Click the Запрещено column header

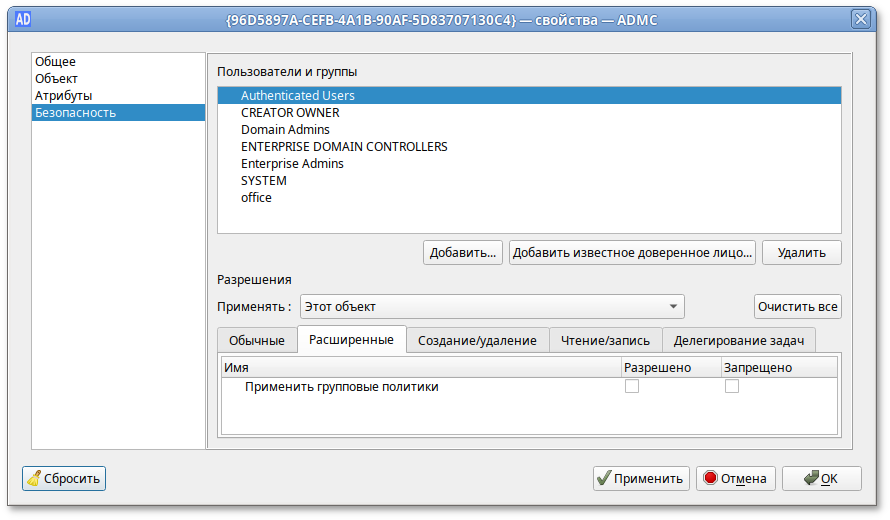779,367
